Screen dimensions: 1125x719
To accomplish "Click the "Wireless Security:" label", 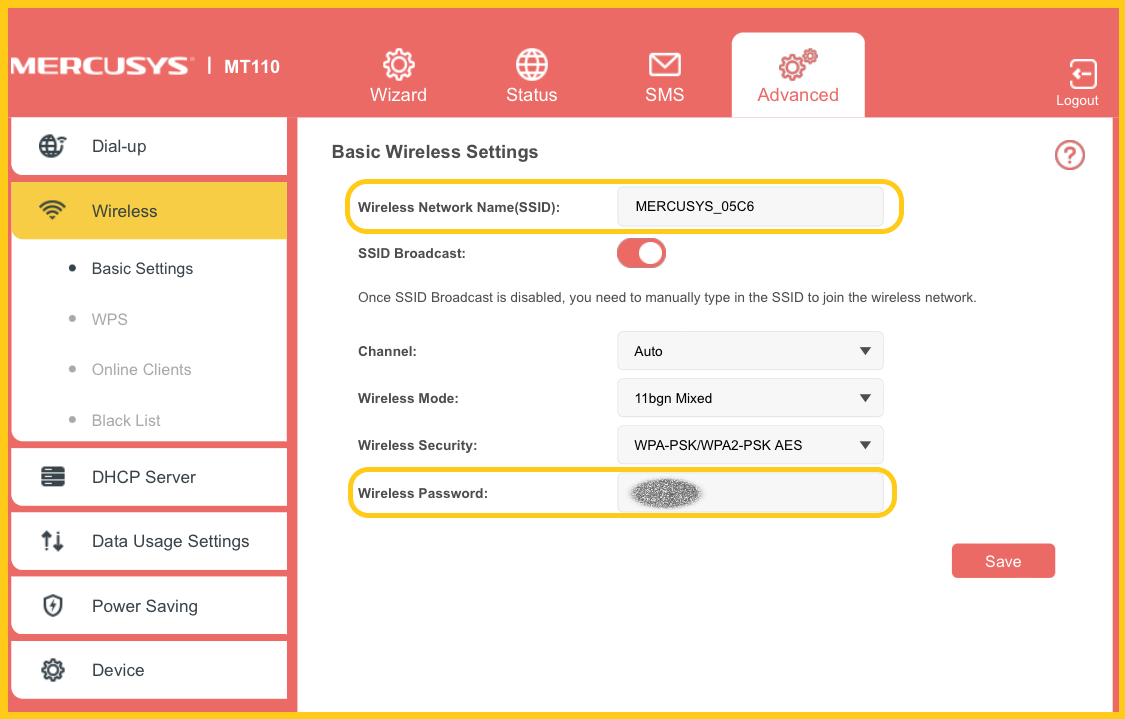I will [417, 445].
